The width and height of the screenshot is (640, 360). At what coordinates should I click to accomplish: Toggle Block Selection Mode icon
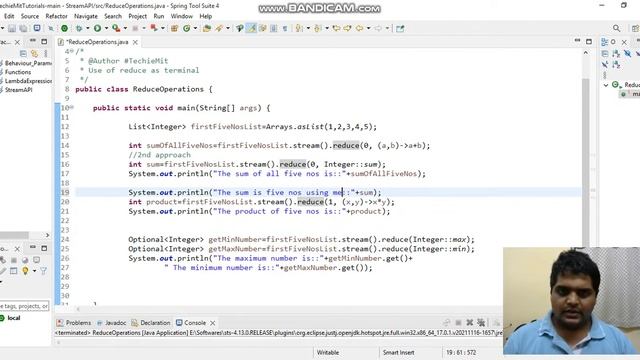[x=274, y=28]
